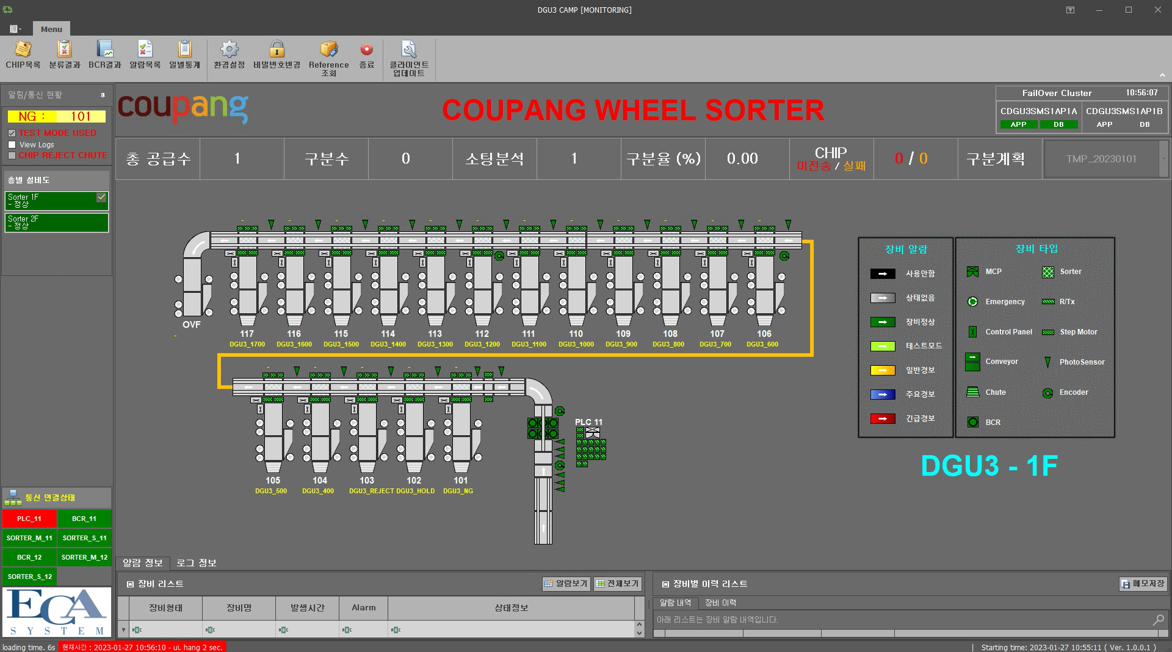
Task: Collapse the 장비 리스트 section
Action: click(x=130, y=584)
